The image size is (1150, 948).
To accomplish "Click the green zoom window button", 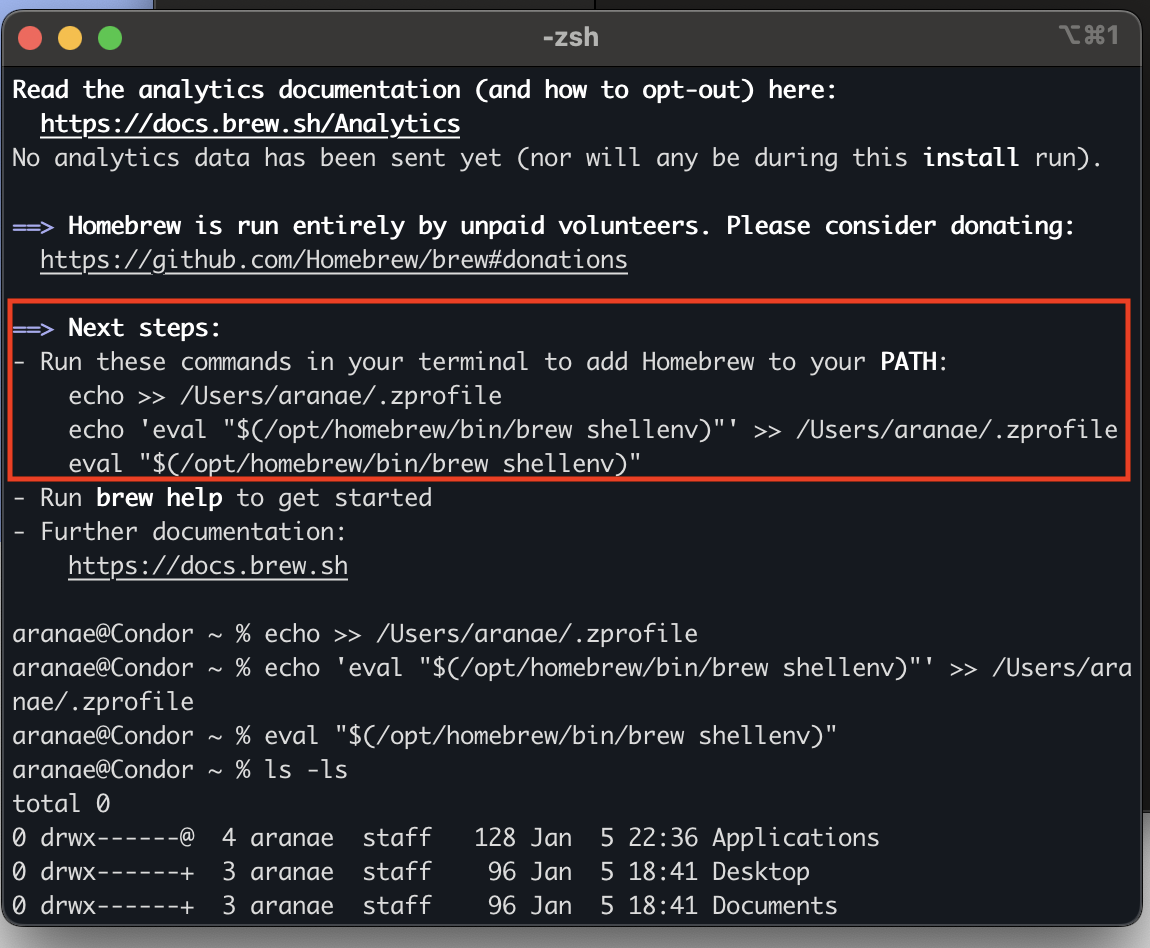I will pos(110,37).
